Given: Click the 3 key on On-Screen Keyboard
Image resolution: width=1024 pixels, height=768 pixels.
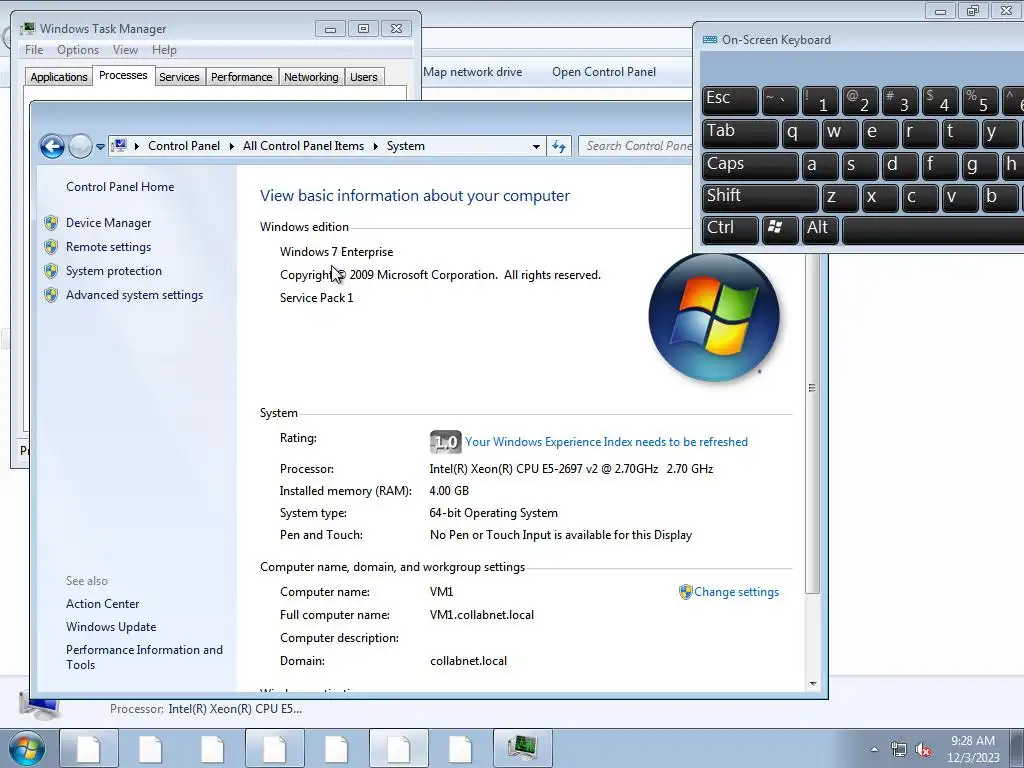Looking at the screenshot, I should click(899, 101).
